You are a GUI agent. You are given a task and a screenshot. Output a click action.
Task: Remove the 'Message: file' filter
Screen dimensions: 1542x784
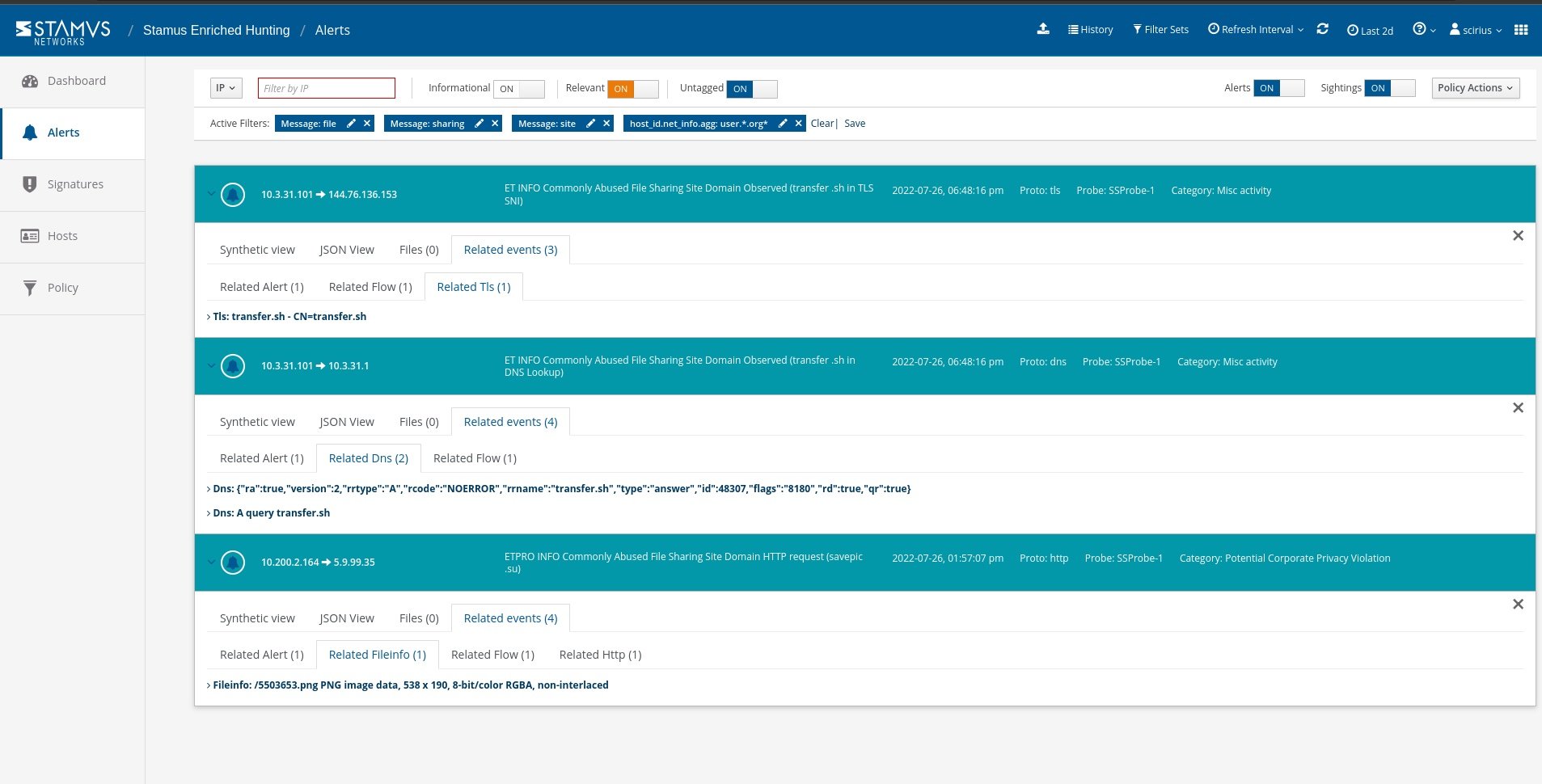click(367, 124)
